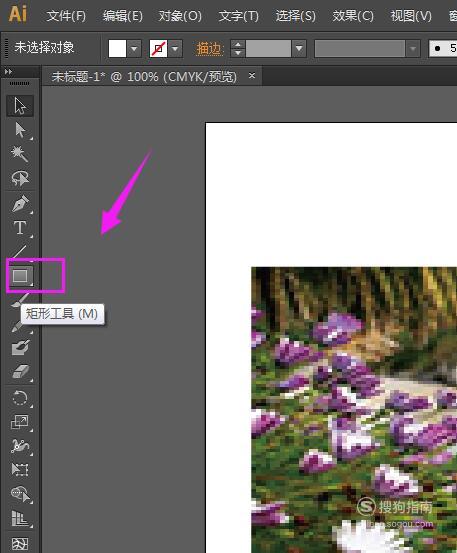Close the 未标题-1* document tab
The width and height of the screenshot is (457, 553).
point(252,75)
